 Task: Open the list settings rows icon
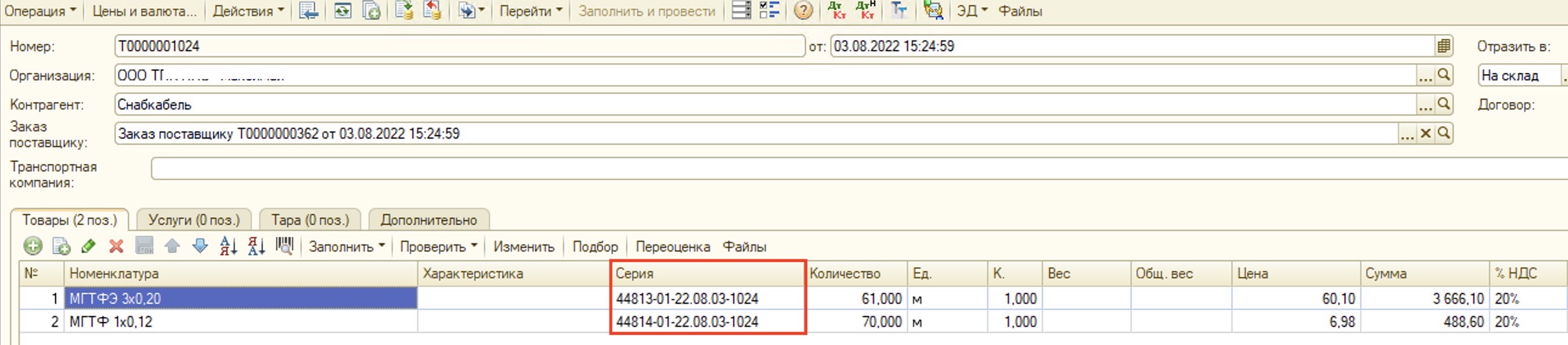(741, 11)
